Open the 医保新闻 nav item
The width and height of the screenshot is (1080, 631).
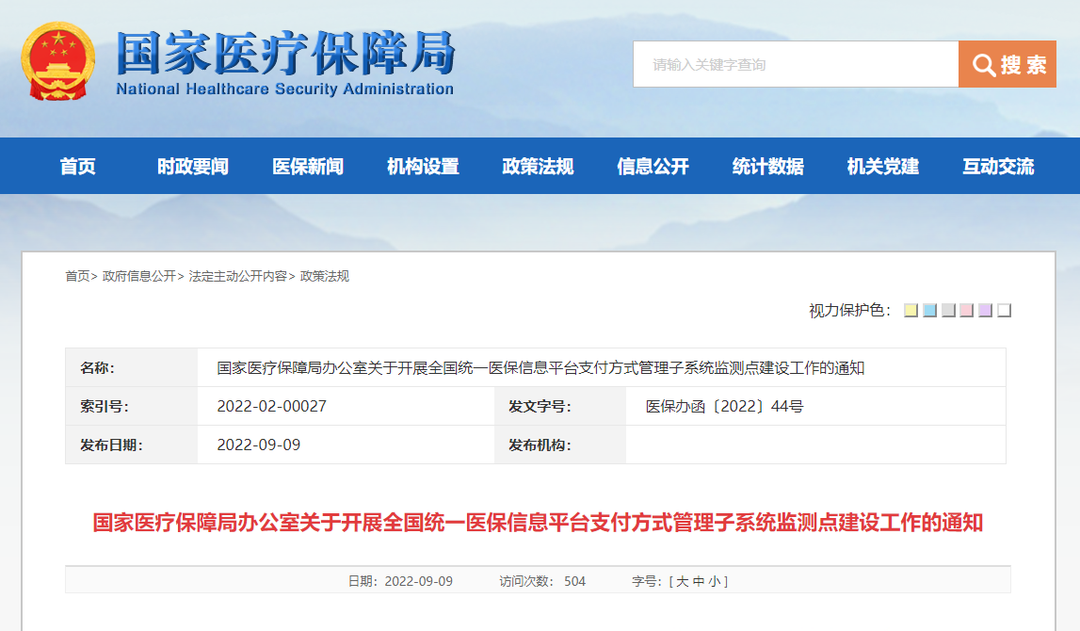308,166
